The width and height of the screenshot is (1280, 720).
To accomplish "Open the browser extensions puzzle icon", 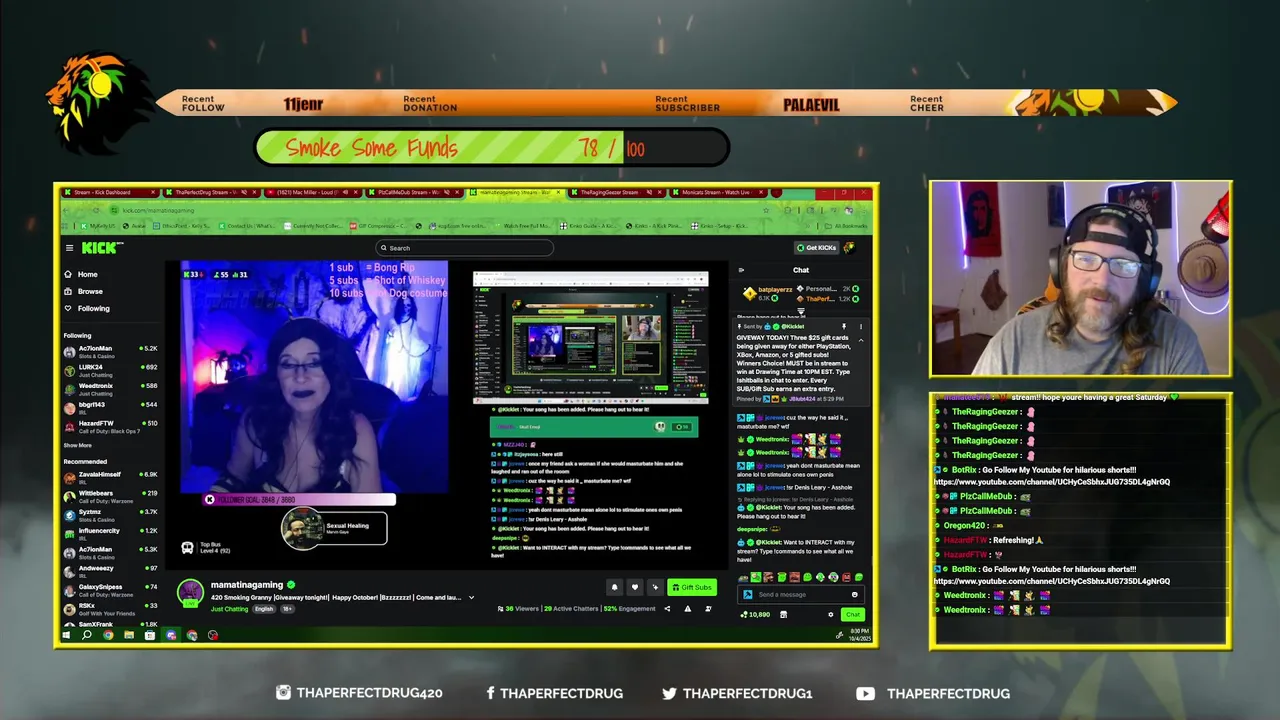I will [787, 210].
